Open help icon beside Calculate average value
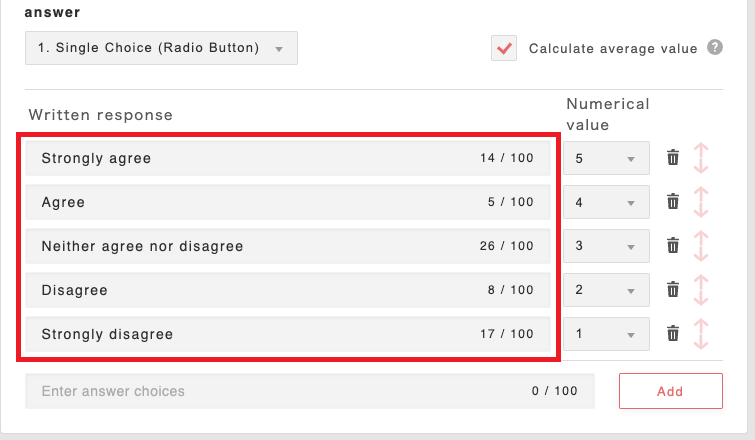This screenshot has width=755, height=440. (715, 47)
